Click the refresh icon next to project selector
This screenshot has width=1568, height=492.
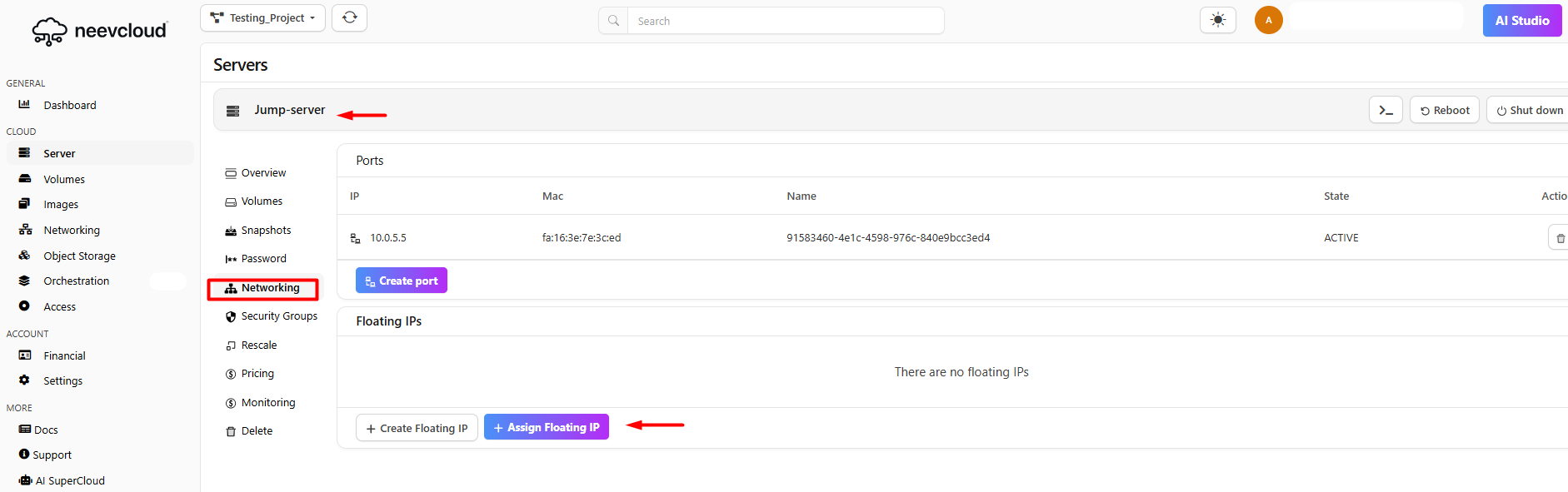[x=349, y=17]
